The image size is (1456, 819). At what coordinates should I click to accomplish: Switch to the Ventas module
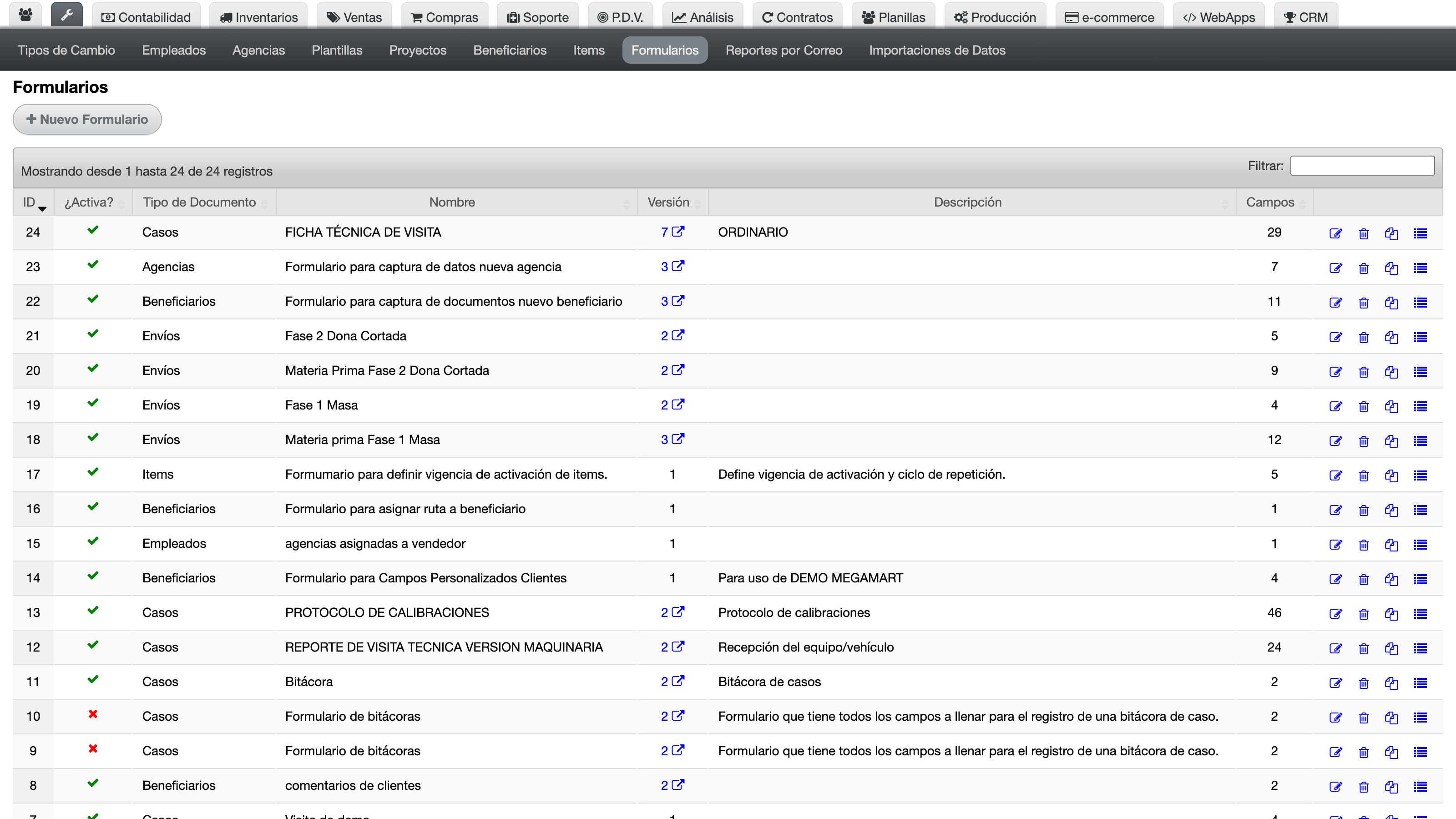(354, 17)
